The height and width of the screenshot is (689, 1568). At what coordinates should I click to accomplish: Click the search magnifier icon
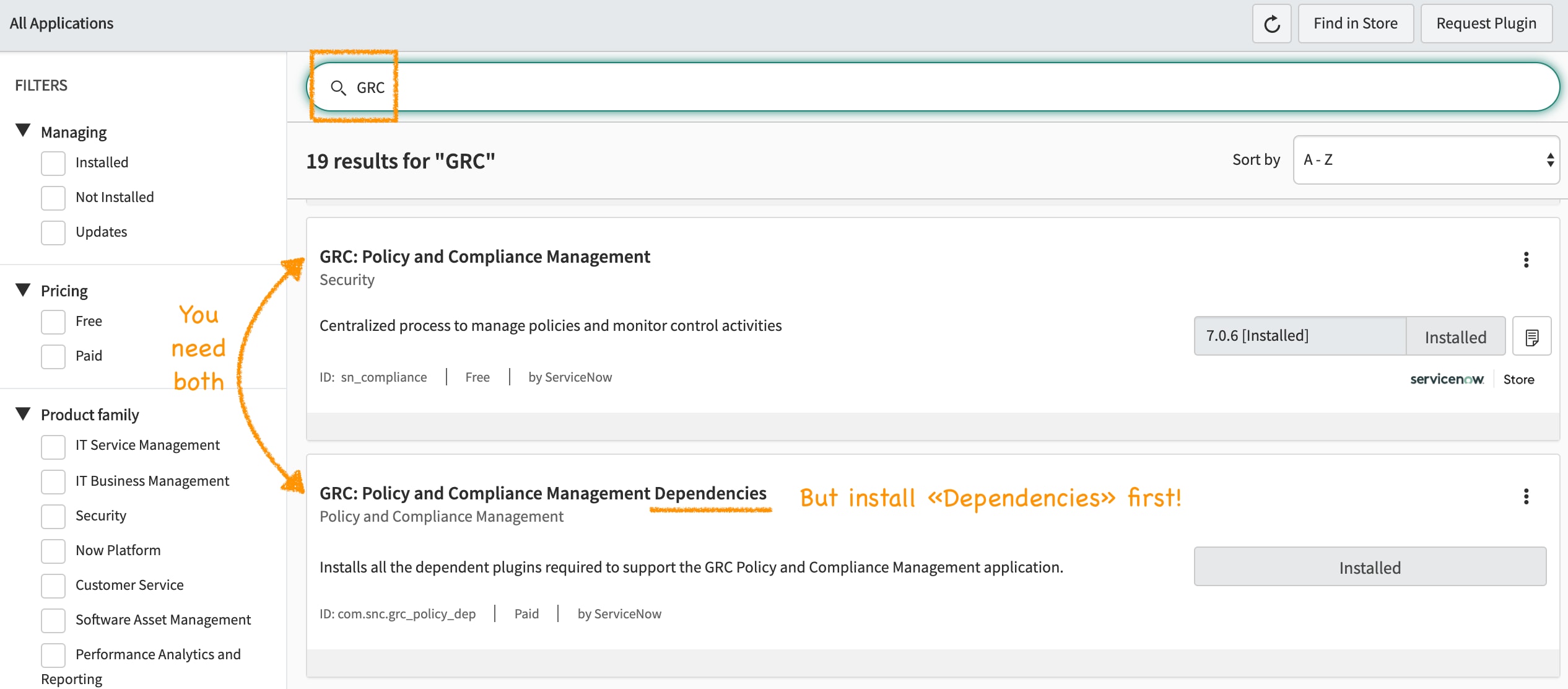point(339,87)
